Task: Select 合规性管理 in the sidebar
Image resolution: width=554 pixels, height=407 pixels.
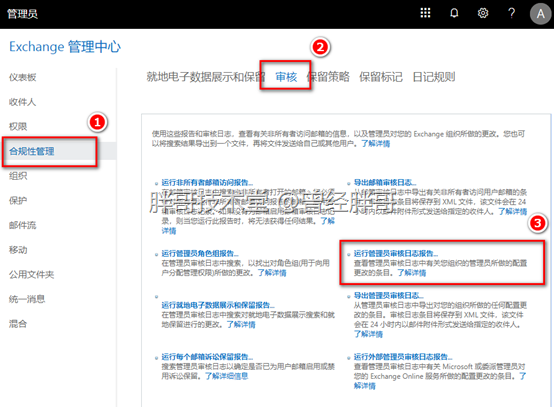Action: pyautogui.click(x=32, y=151)
